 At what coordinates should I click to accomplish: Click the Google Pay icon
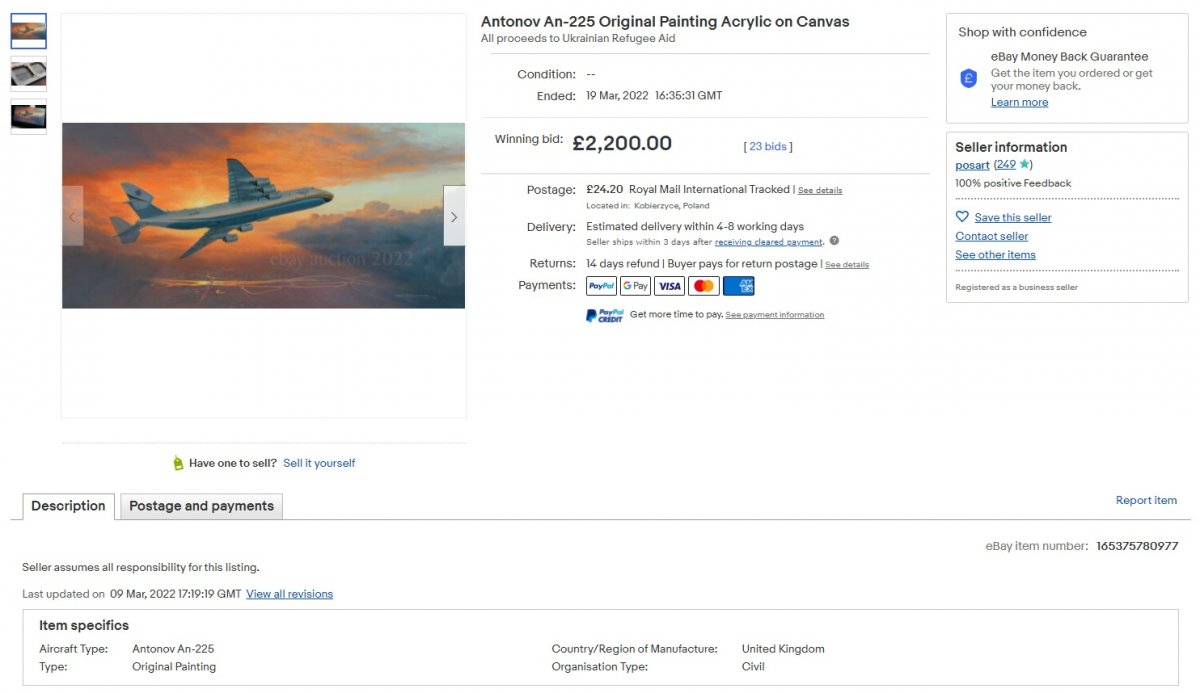[635, 286]
